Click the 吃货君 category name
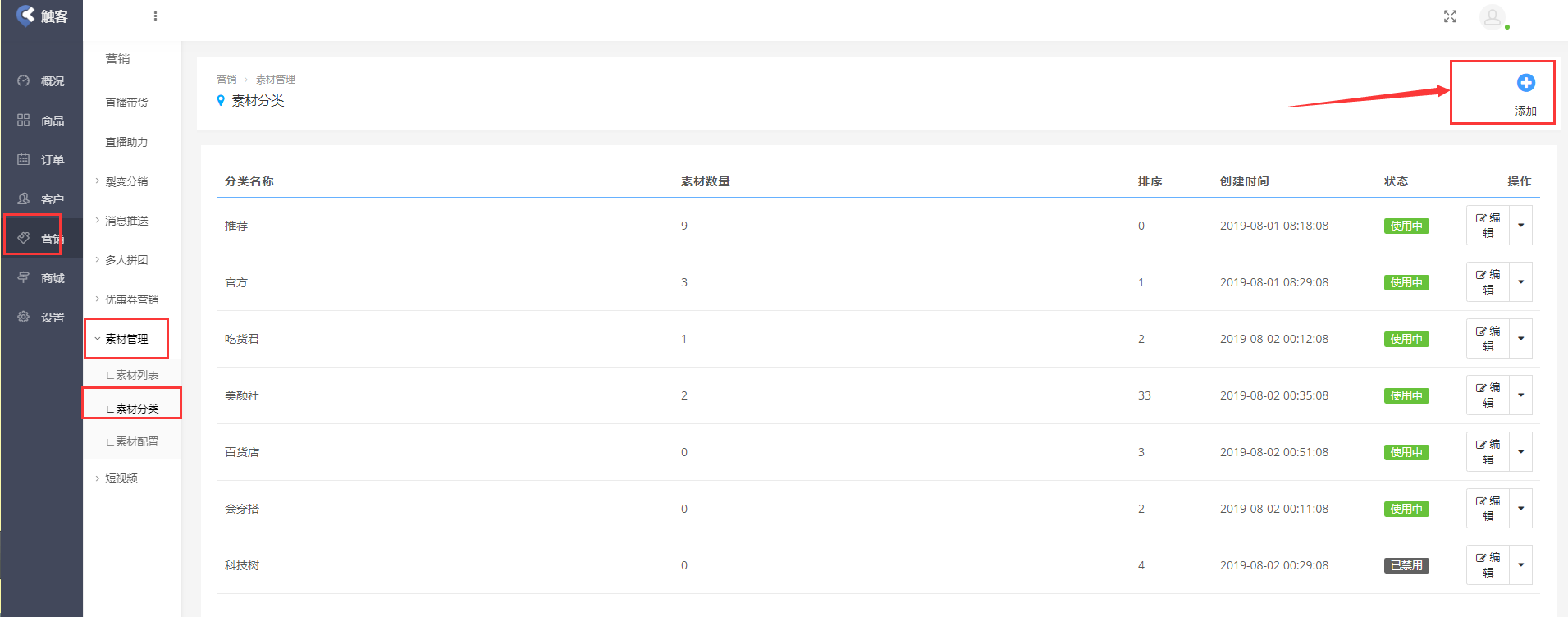This screenshot has width=1568, height=617. pyautogui.click(x=242, y=339)
